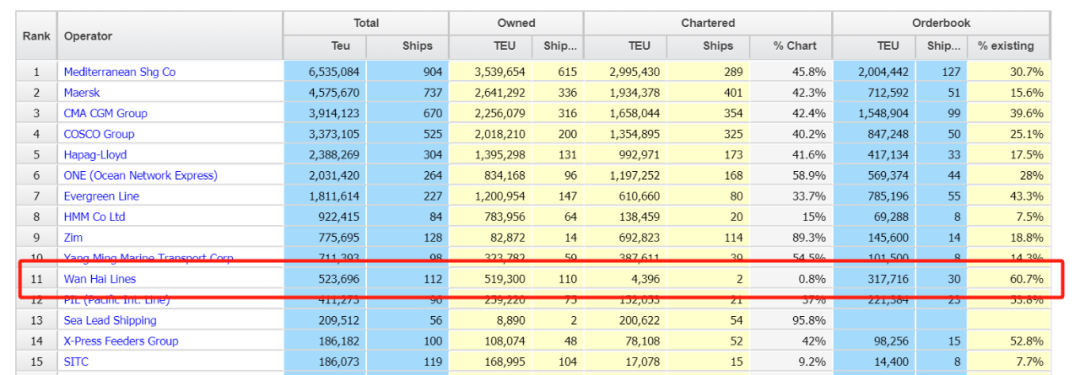Screen dimensions: 1080x375
Task: Open the ONE (Ocean Network Express) link
Action: 141,175
